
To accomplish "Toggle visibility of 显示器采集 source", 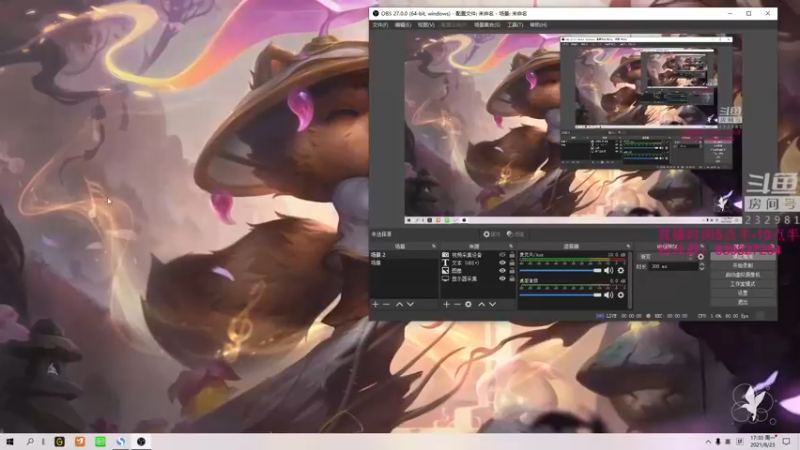I will 502,279.
